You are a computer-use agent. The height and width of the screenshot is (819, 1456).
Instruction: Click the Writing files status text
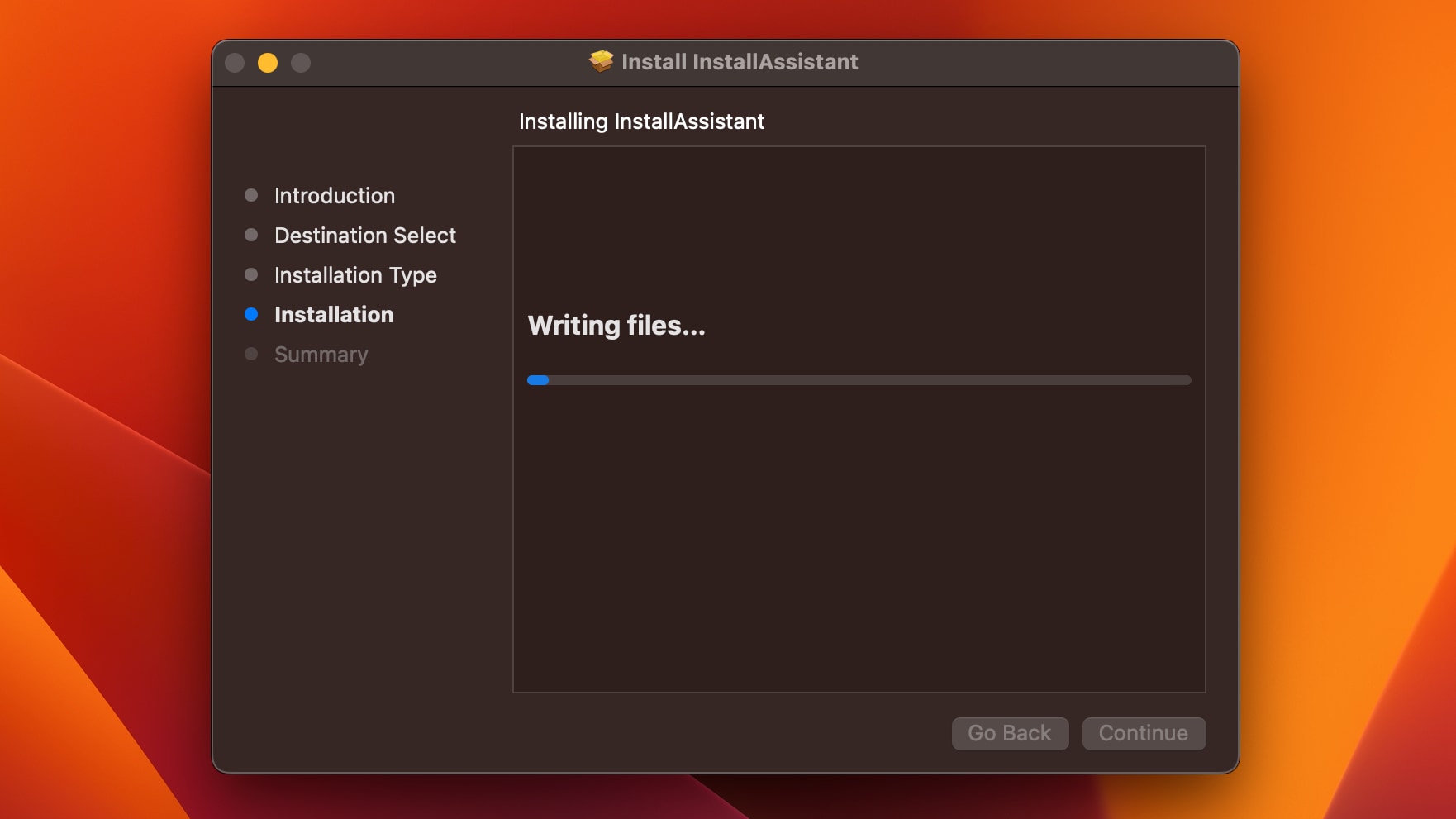pyautogui.click(x=616, y=325)
